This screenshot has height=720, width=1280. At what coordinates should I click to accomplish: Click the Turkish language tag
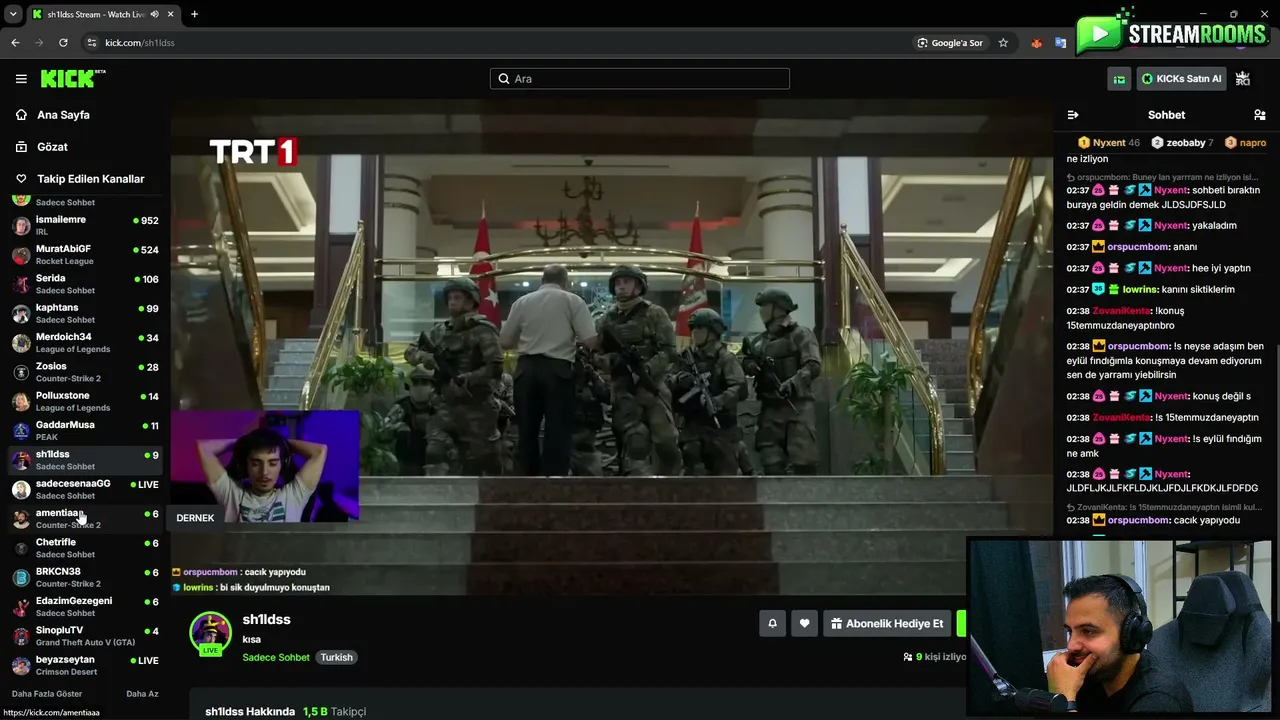click(336, 657)
